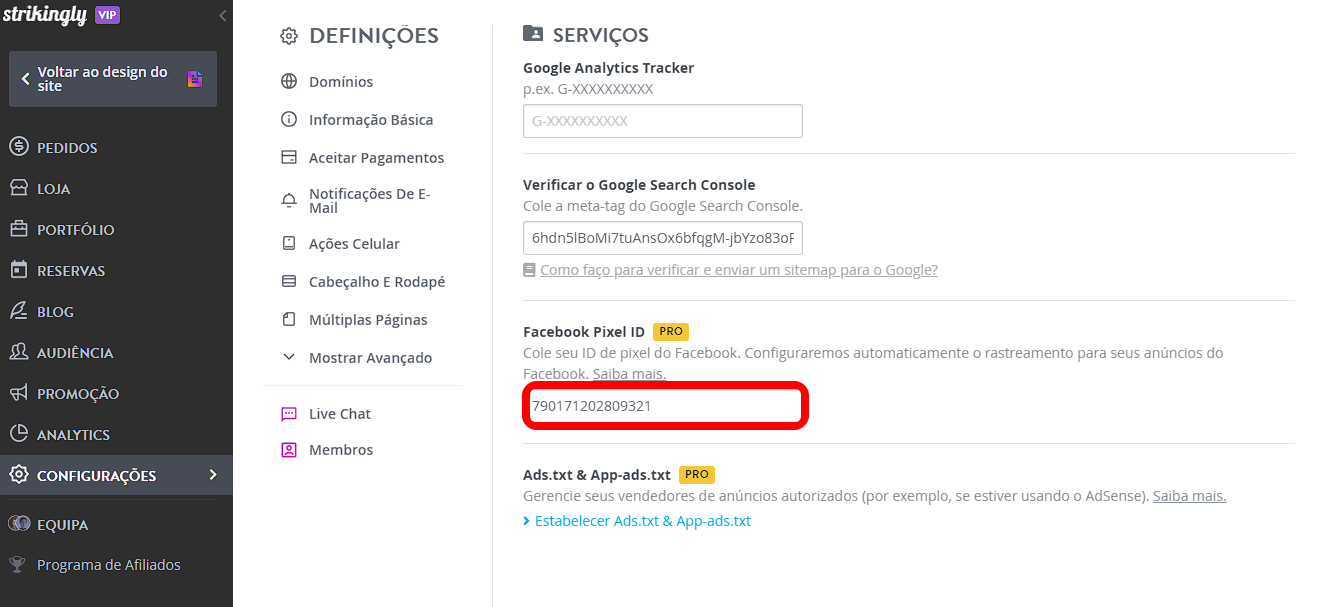Select the Notificações De E-Mail bell icon
The height and width of the screenshot is (607, 1321).
pyautogui.click(x=289, y=201)
